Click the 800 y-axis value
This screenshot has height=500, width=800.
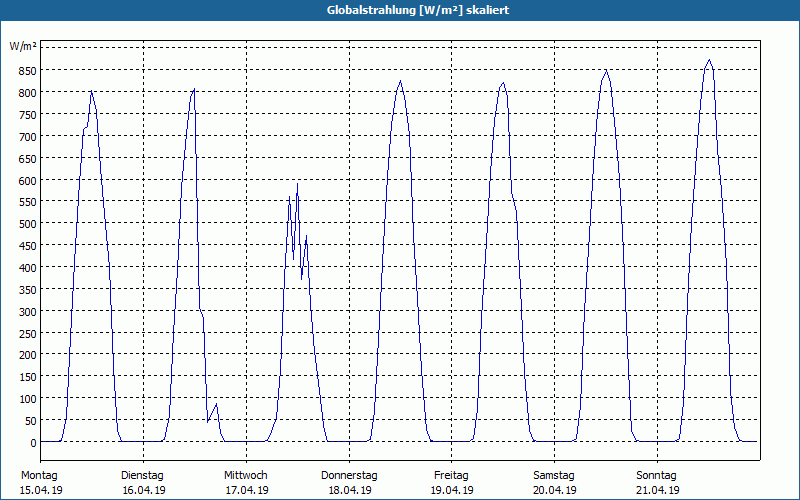pos(27,93)
